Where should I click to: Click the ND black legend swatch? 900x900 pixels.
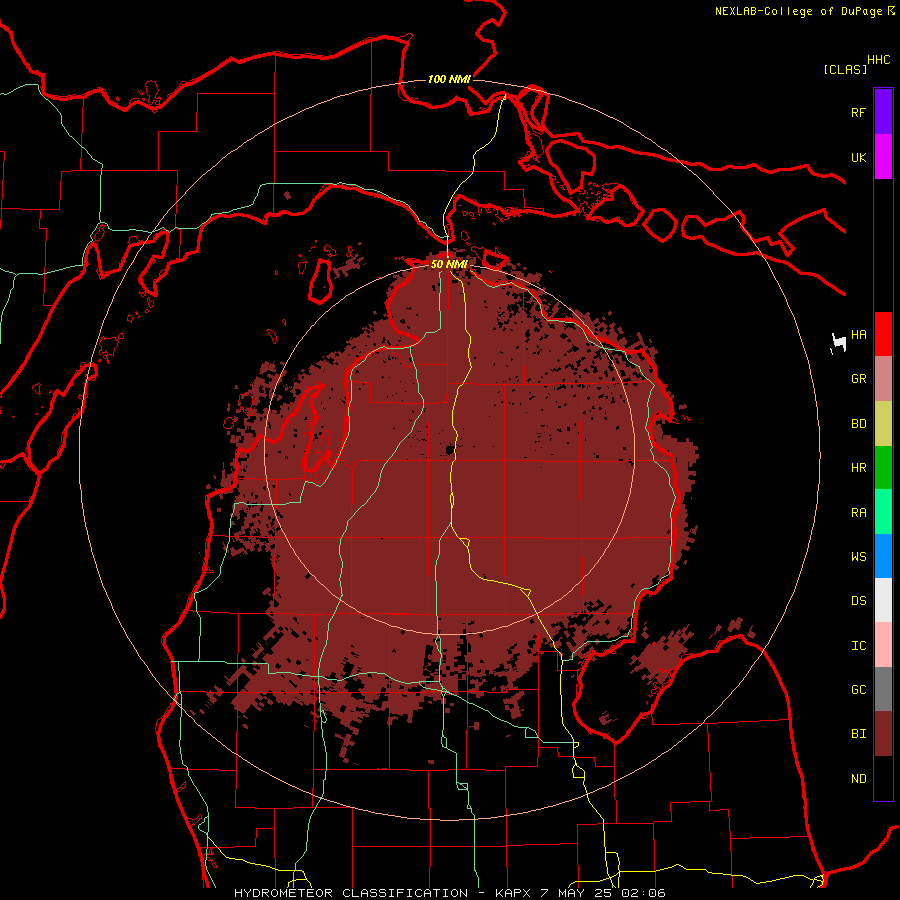[883, 778]
